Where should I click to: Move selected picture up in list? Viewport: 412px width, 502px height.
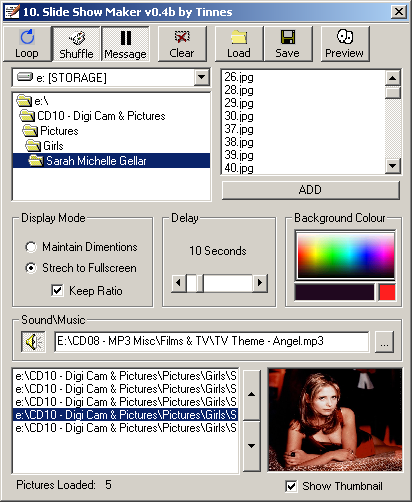[x=252, y=395]
